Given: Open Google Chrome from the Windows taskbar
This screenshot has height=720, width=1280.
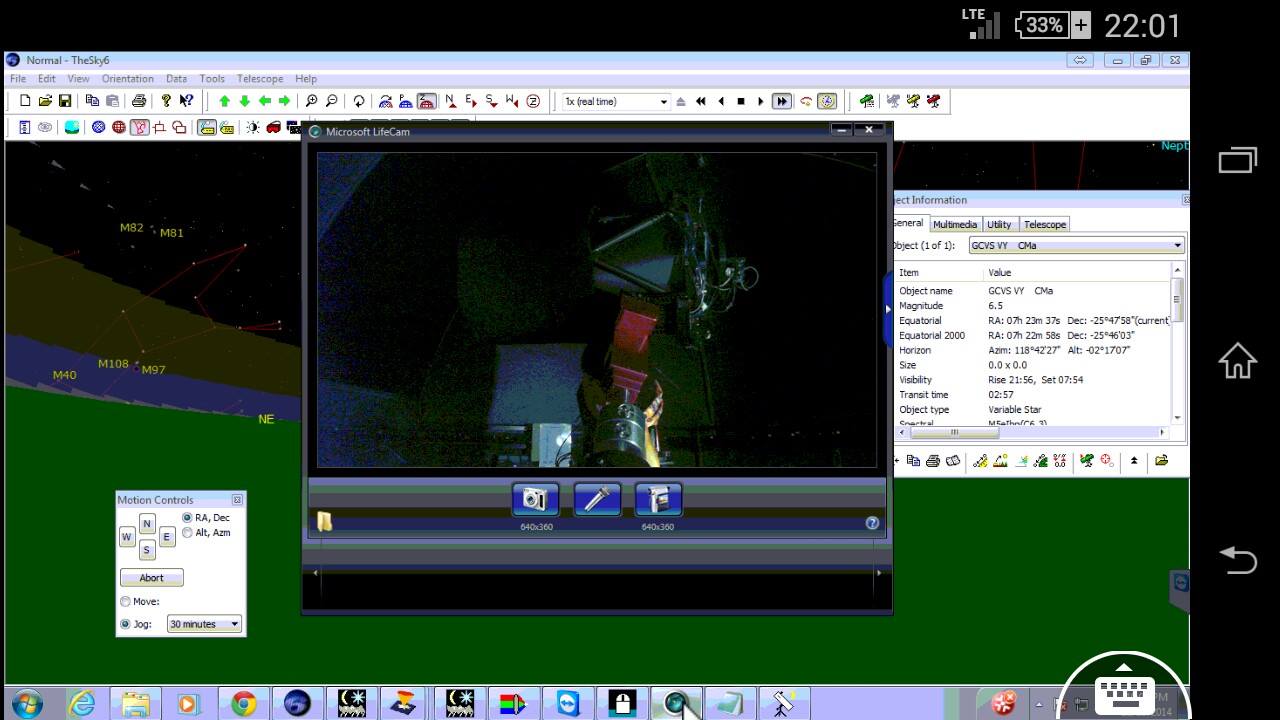Looking at the screenshot, I should (243, 704).
